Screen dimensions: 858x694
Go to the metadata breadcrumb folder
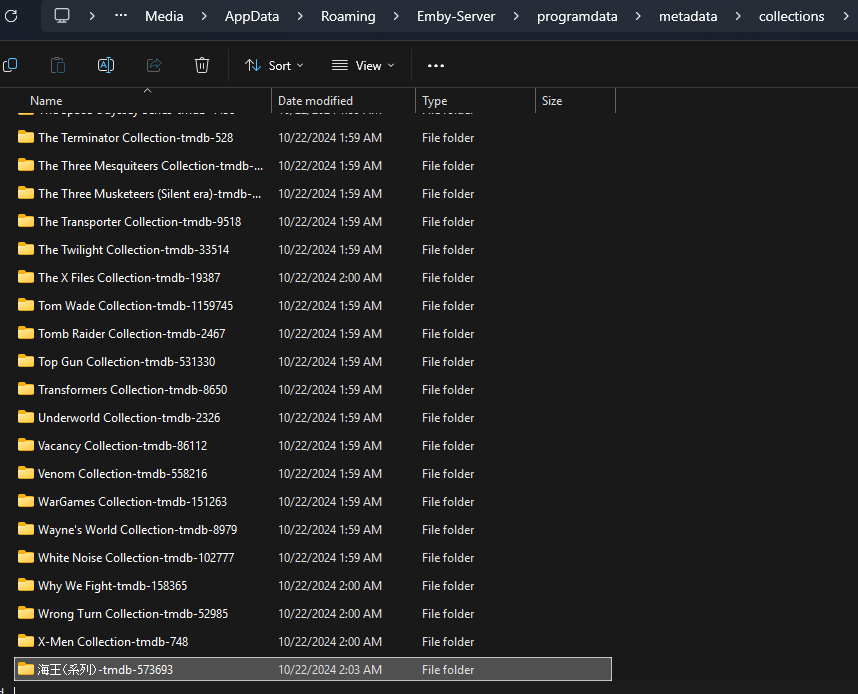point(693,16)
